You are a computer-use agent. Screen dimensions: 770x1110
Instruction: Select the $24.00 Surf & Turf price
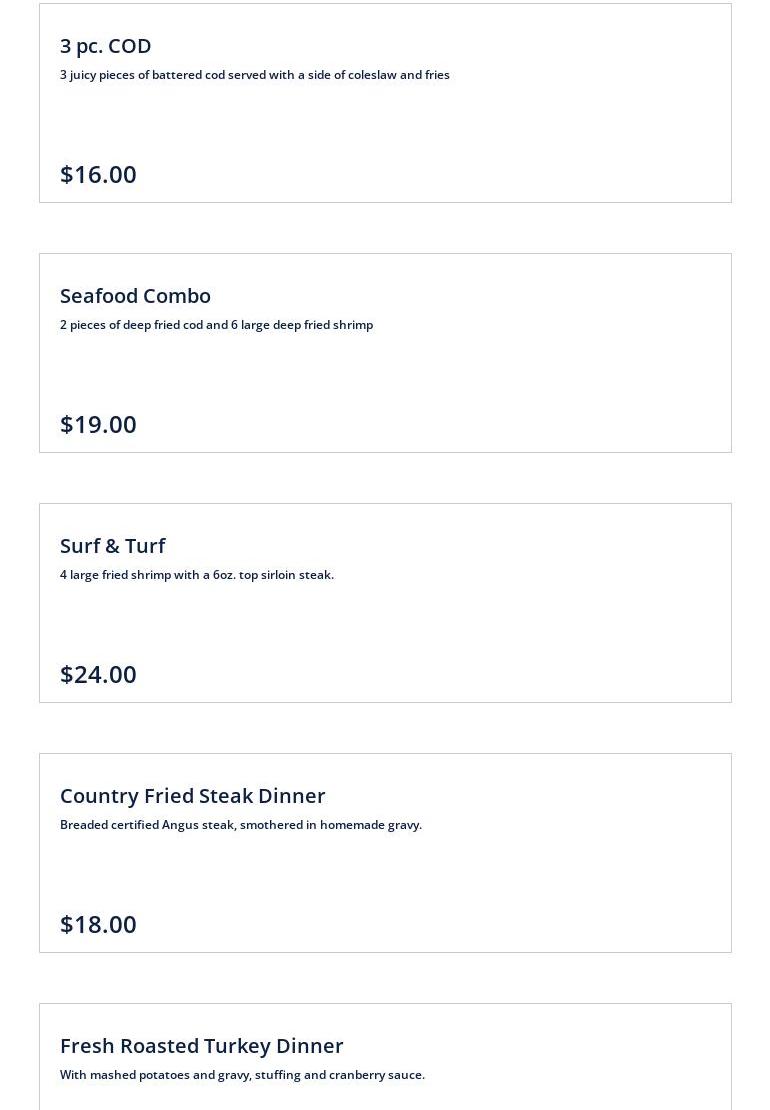(98, 674)
